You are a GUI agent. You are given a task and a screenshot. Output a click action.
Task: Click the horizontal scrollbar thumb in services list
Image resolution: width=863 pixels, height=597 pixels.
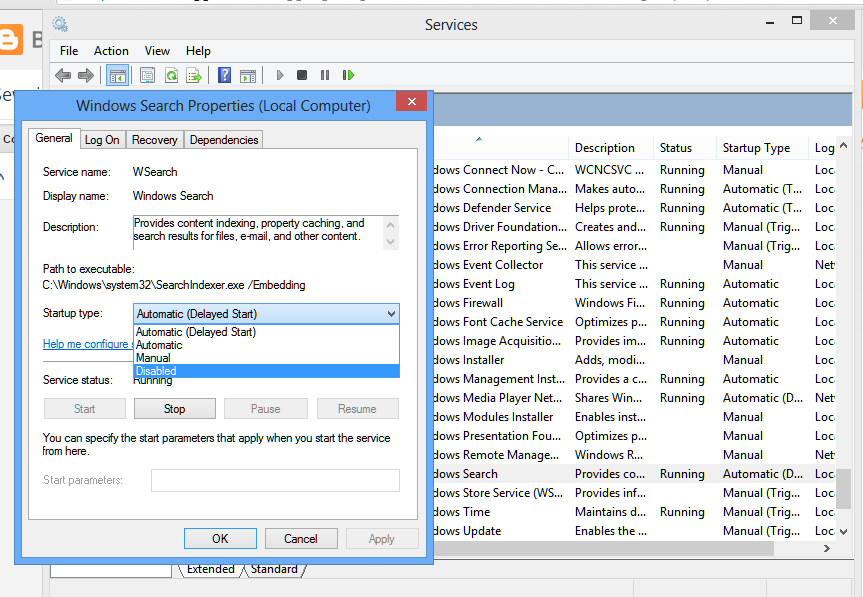603,549
